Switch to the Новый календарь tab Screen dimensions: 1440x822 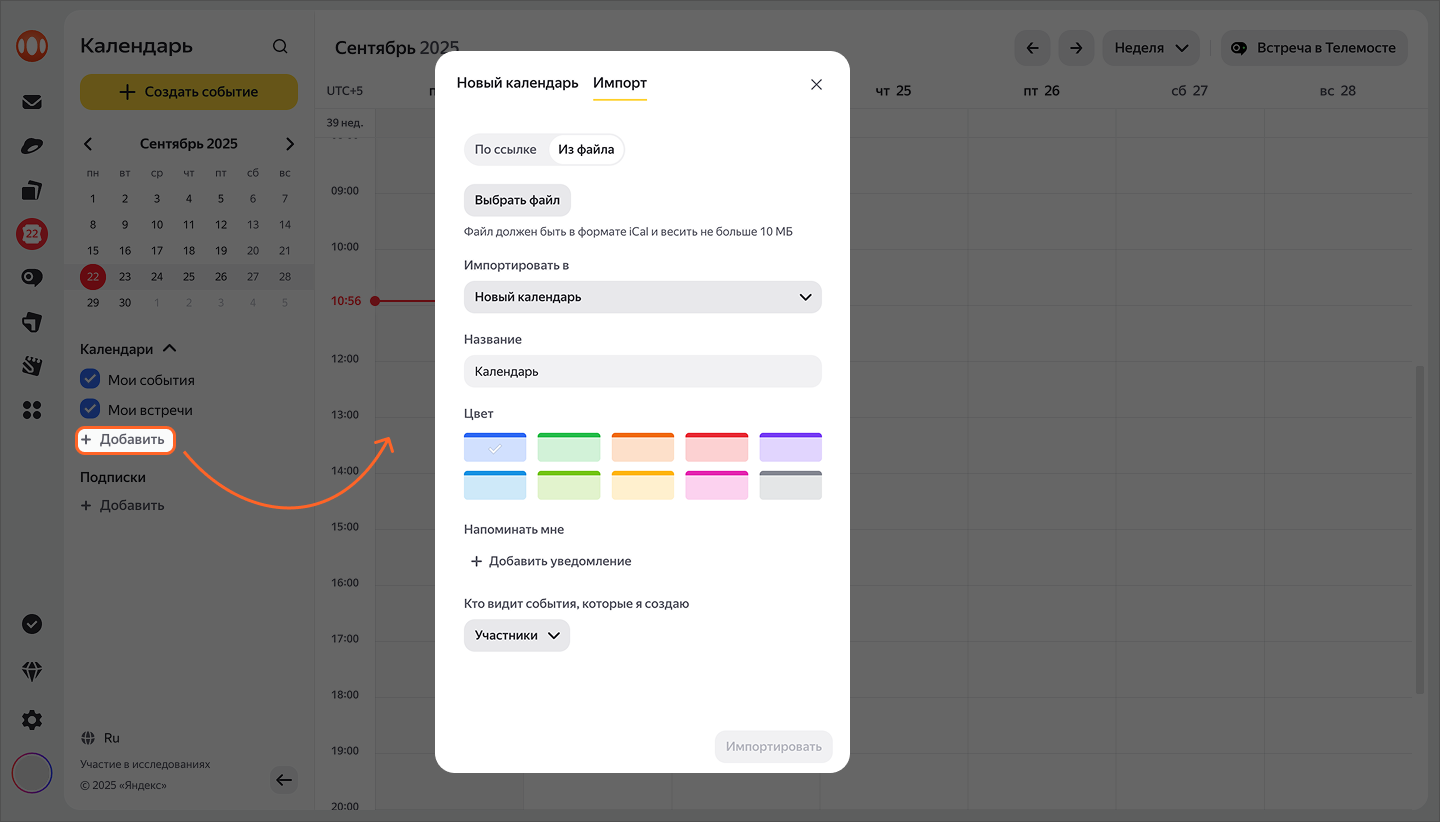tap(517, 83)
